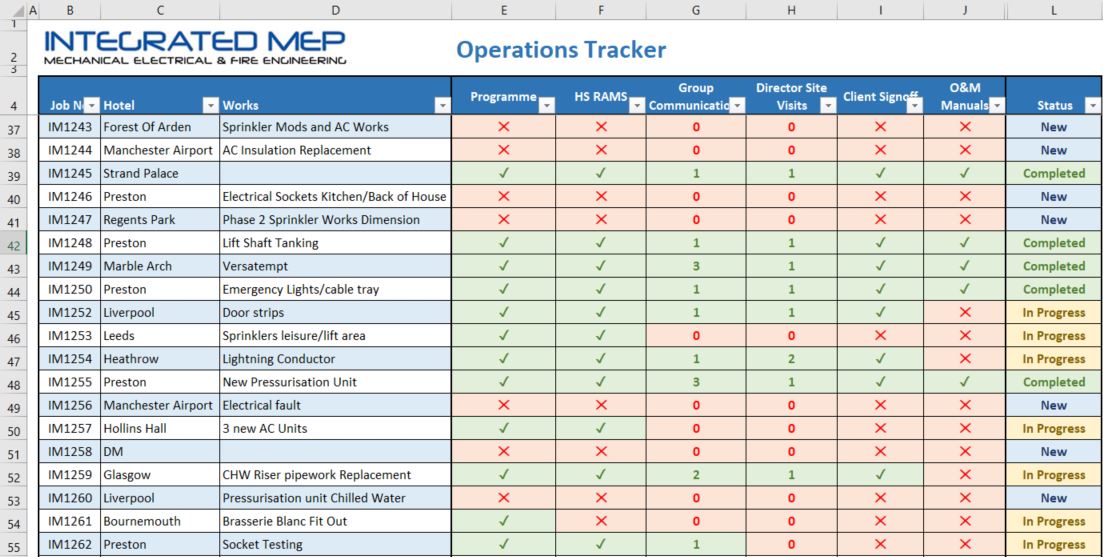Open the Programme filter dropdown arrow

coord(547,105)
